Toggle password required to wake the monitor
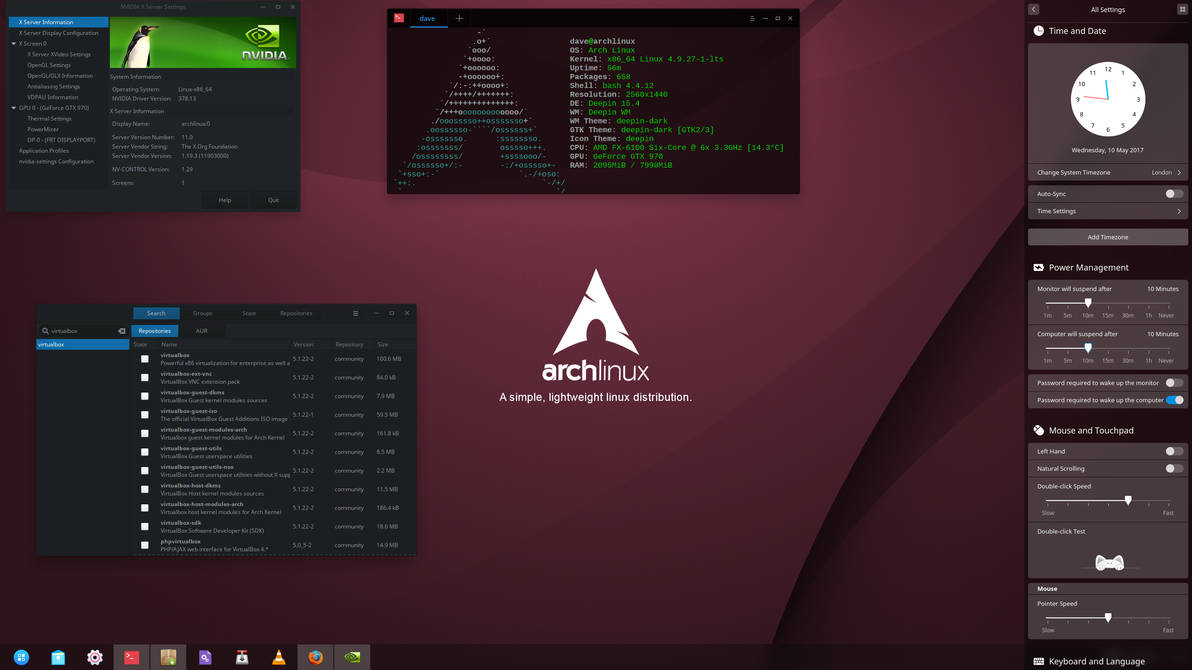 1174,383
